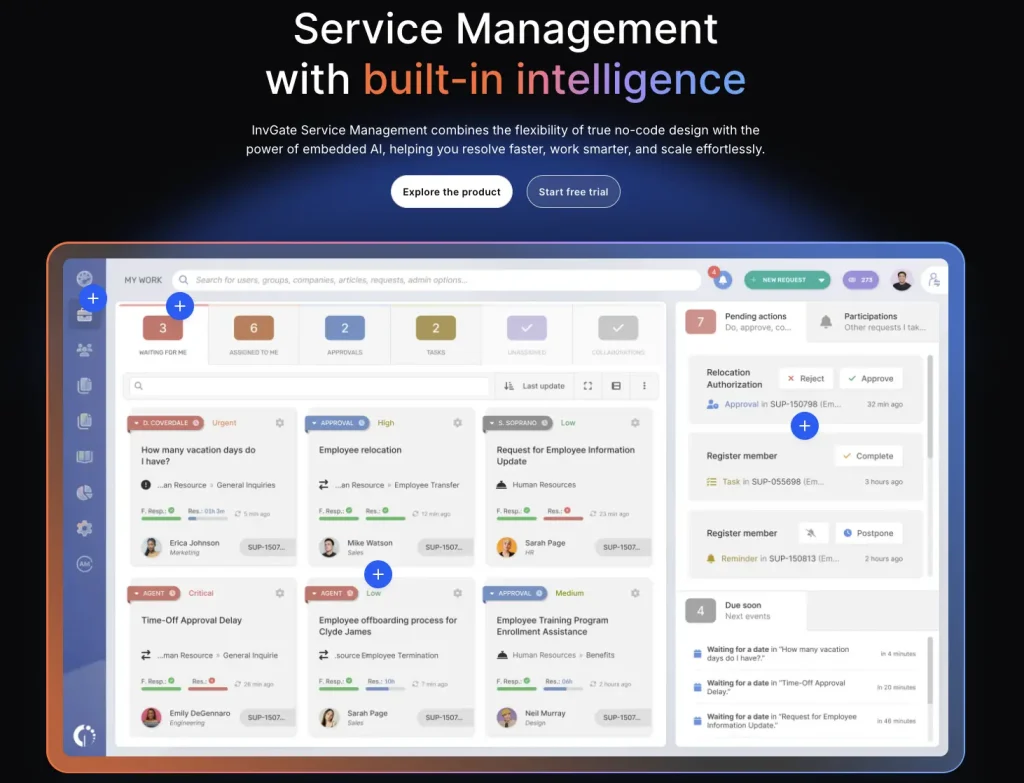The image size is (1024, 783).
Task: Click the blue plus hotspot over the sidebar
Action: (93, 298)
